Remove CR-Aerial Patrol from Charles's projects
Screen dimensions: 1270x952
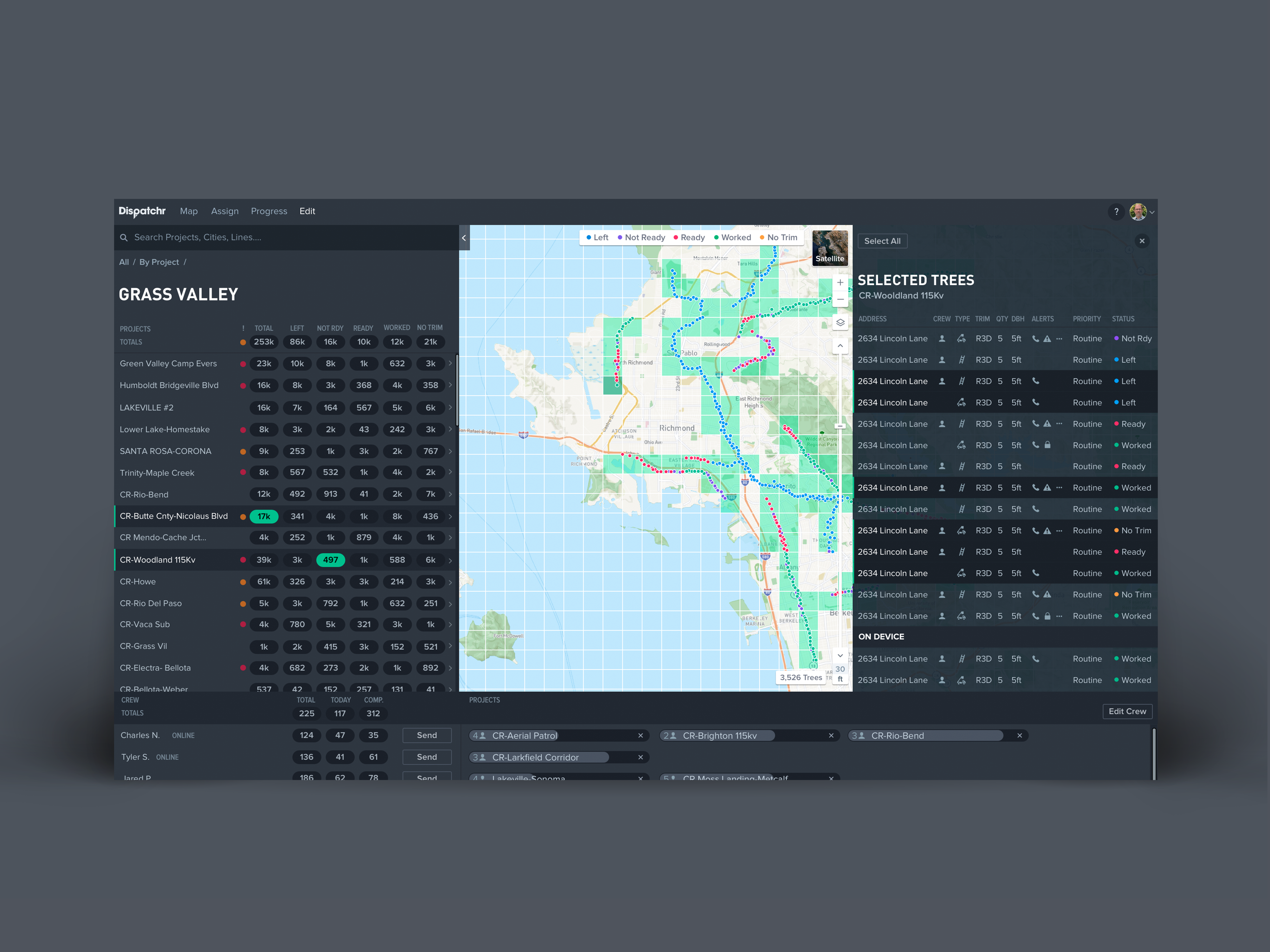(641, 736)
